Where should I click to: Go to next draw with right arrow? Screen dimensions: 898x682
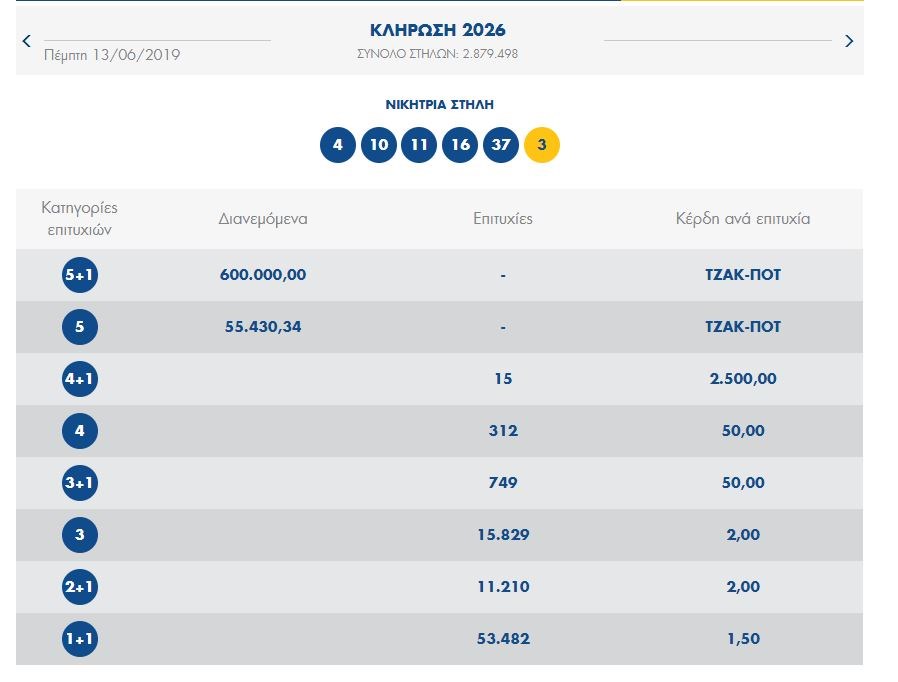pyautogui.click(x=849, y=41)
